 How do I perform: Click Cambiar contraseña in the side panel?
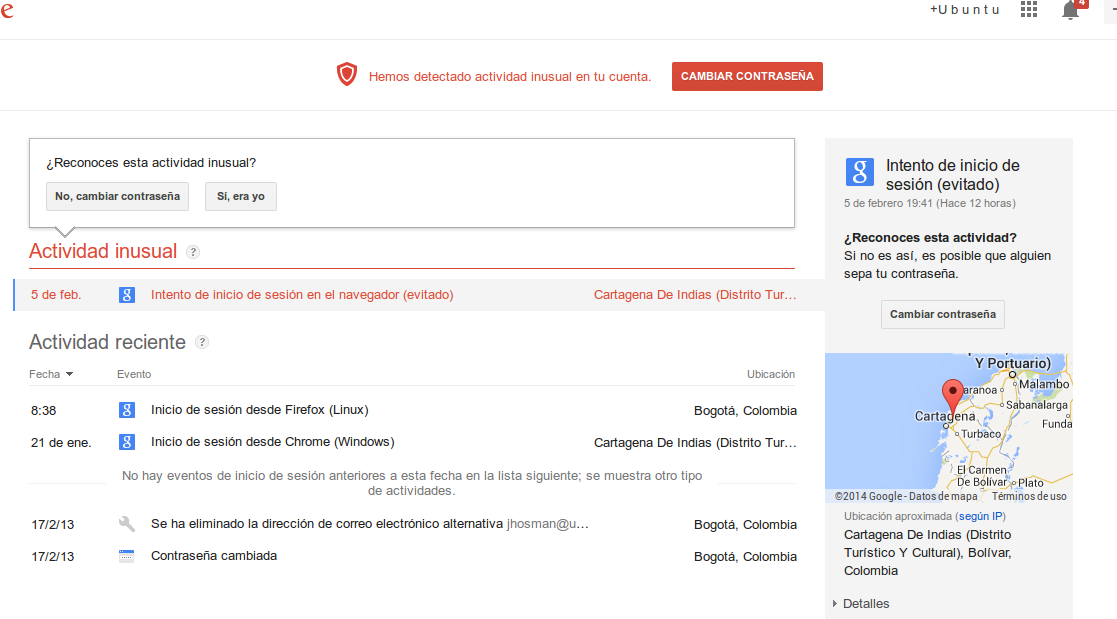[x=942, y=314]
